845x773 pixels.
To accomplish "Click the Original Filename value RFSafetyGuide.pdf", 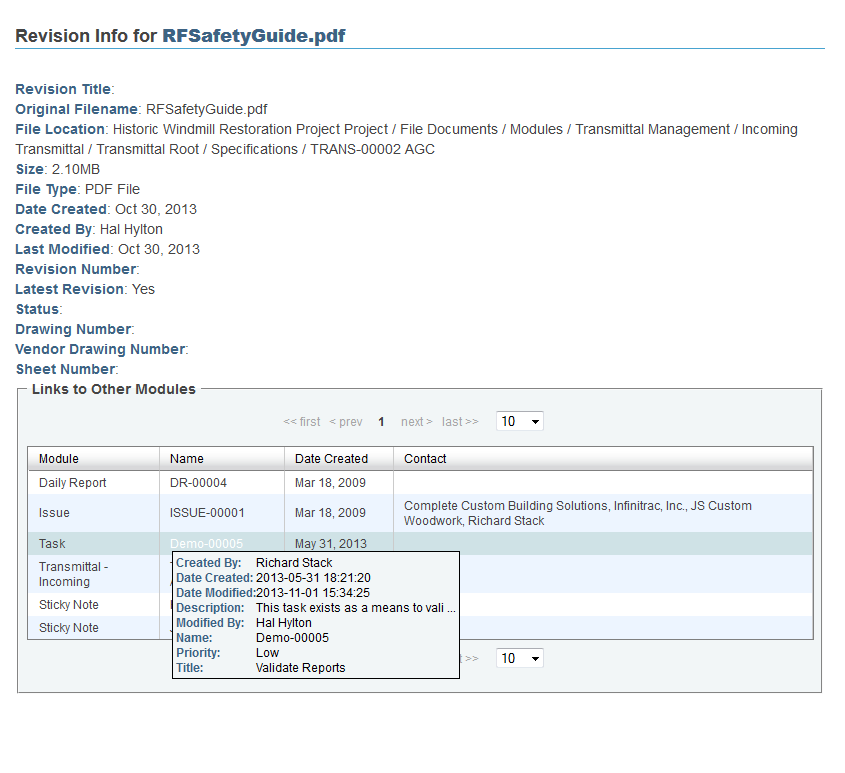I will pyautogui.click(x=206, y=109).
